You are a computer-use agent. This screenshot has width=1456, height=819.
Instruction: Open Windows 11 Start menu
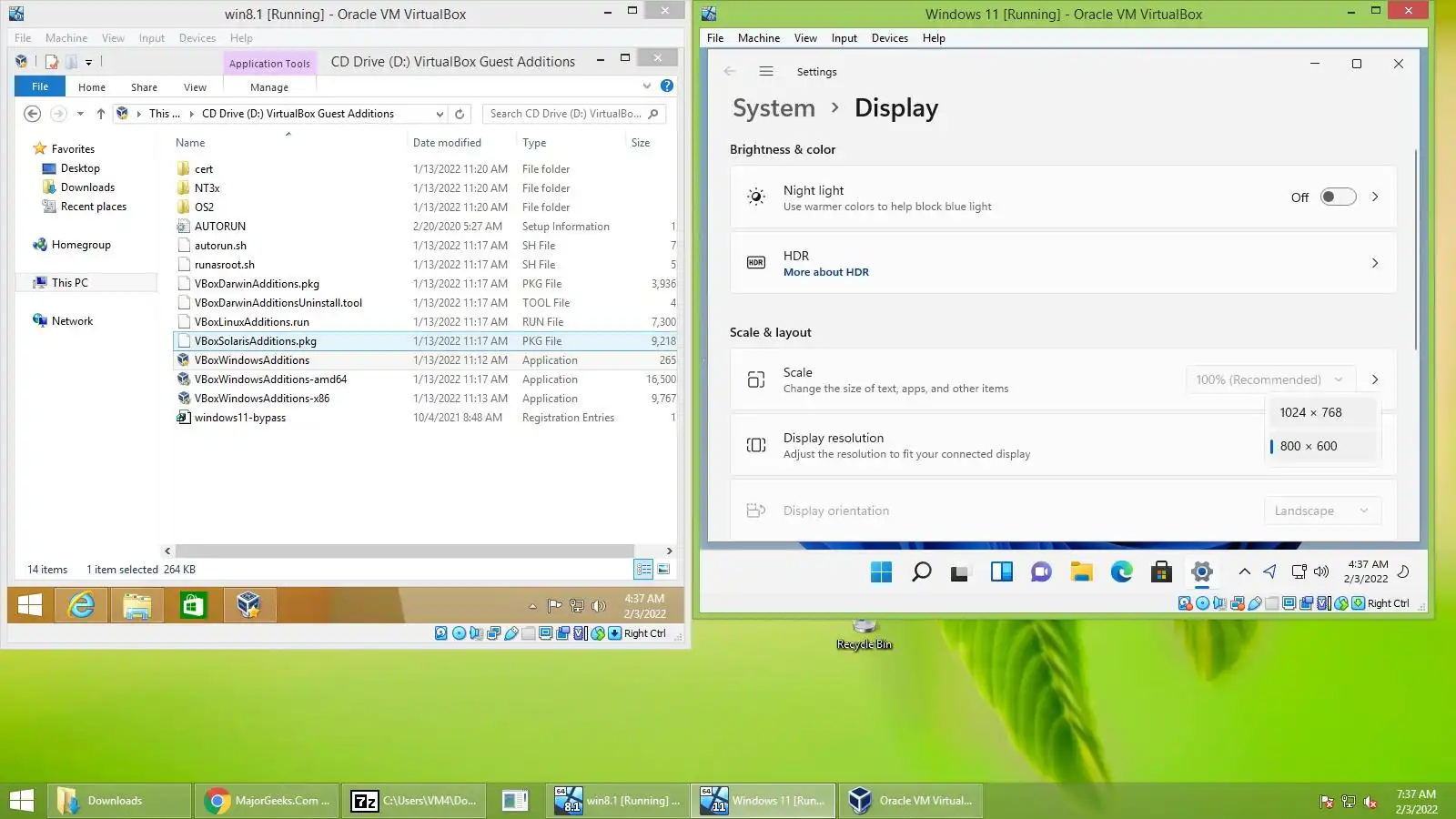coord(881,571)
